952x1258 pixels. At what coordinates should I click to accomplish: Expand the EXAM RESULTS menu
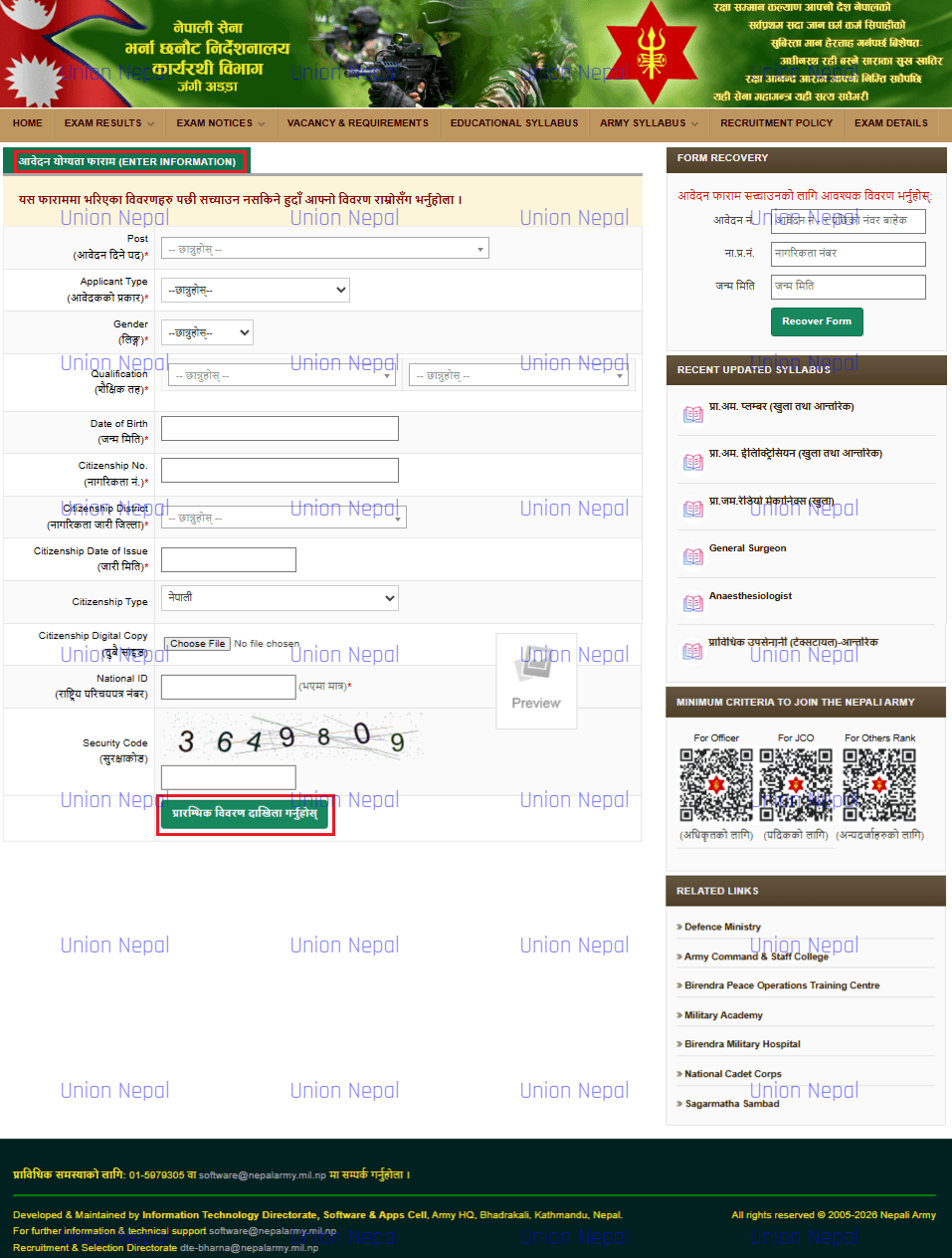[108, 123]
